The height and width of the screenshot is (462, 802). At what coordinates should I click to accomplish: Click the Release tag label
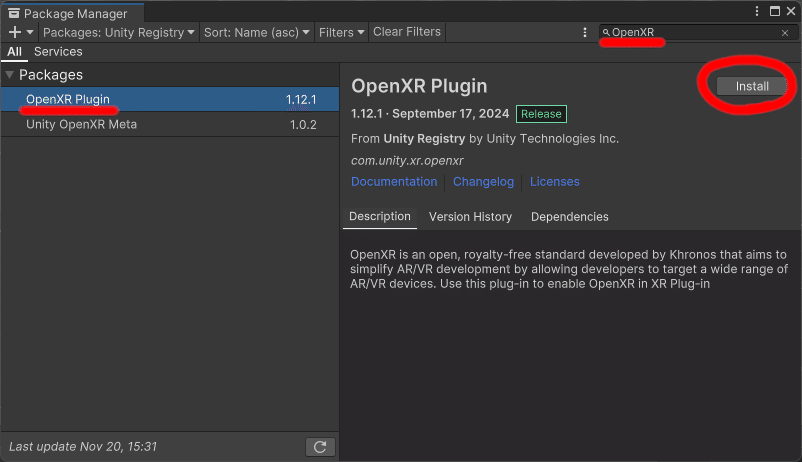(541, 114)
